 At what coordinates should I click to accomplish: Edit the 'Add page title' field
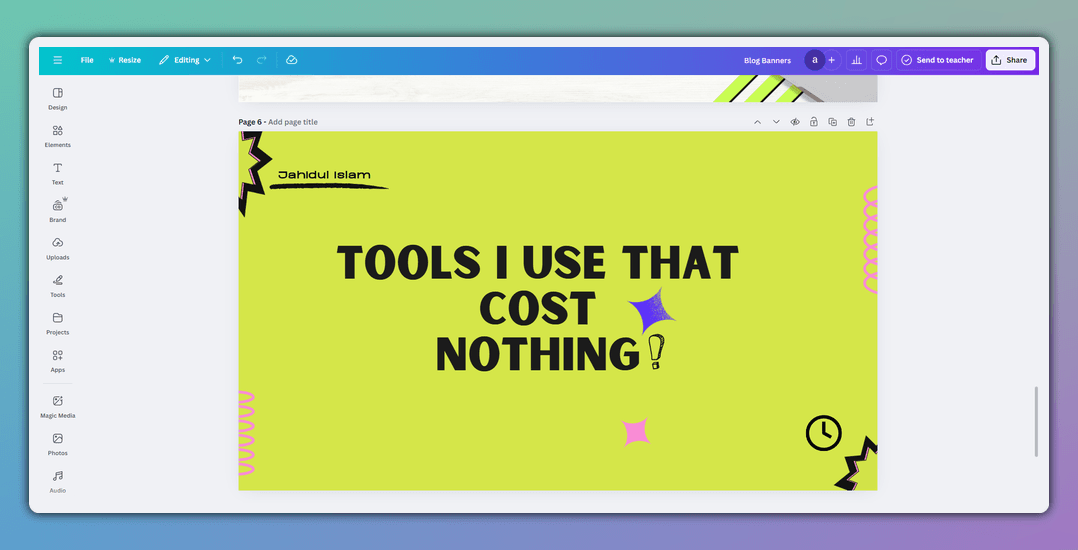[x=293, y=122]
